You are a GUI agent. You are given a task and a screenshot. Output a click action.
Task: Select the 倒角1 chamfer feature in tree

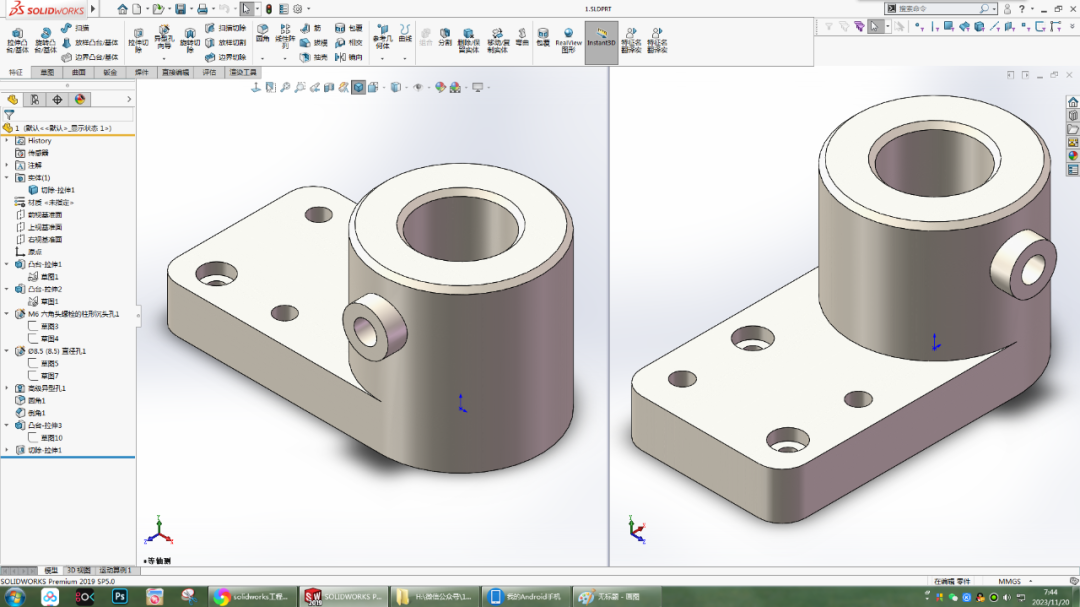(x=37, y=413)
